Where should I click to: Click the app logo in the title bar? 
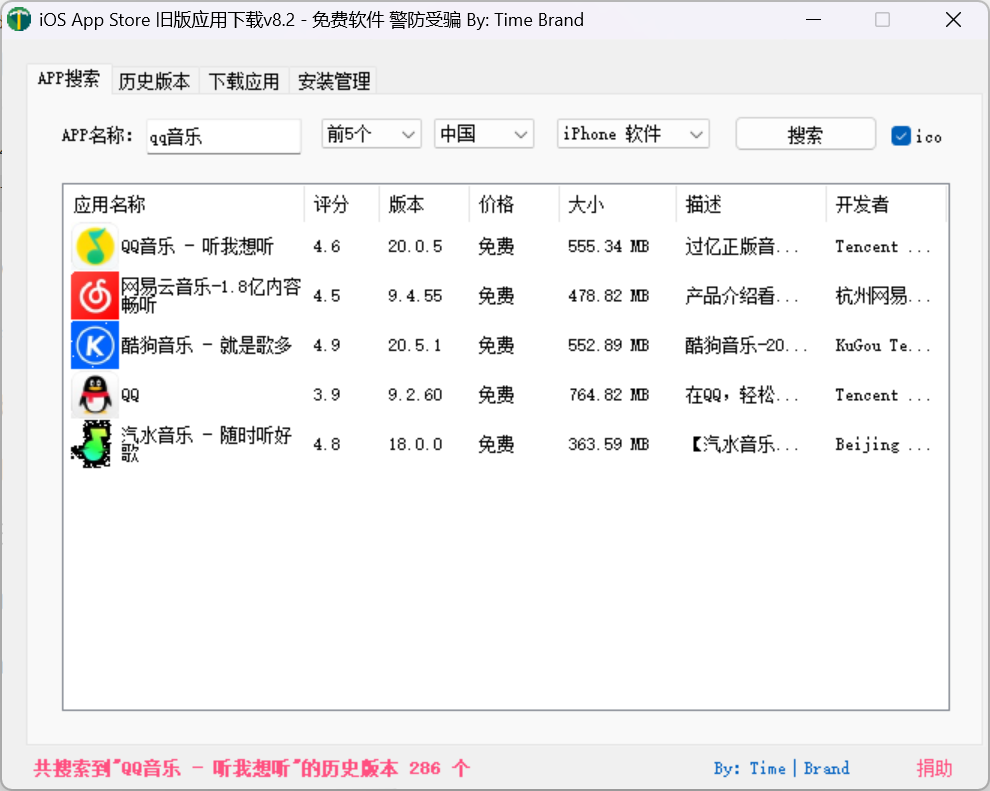coord(18,19)
